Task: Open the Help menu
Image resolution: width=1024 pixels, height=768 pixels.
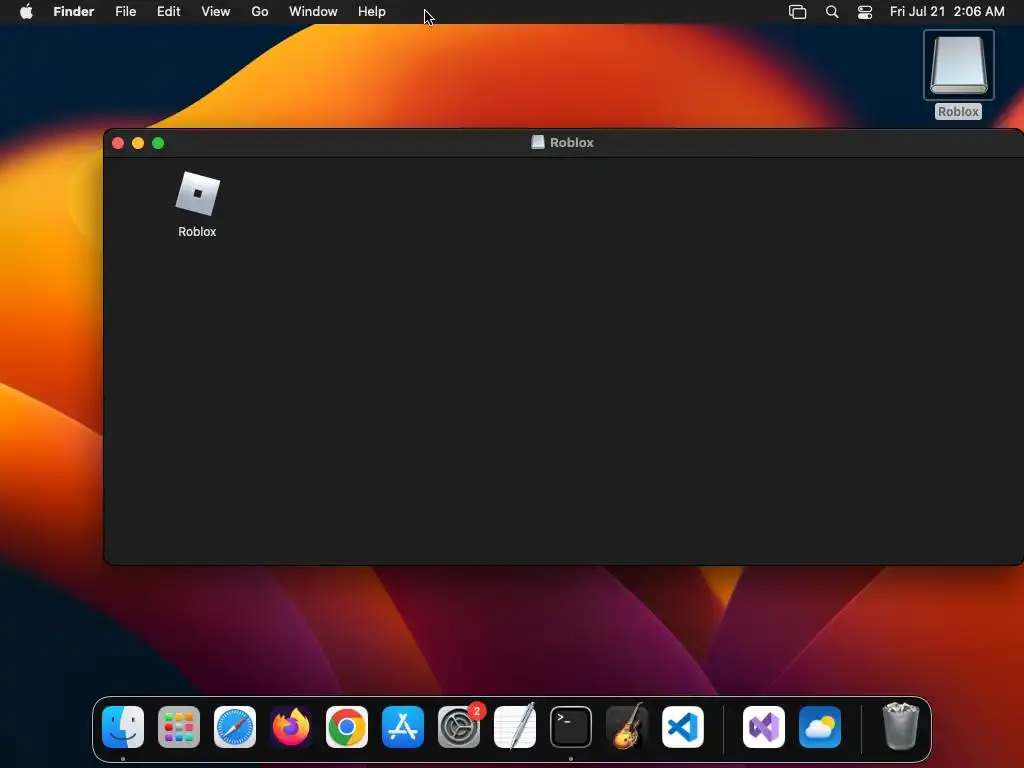Action: pos(372,12)
